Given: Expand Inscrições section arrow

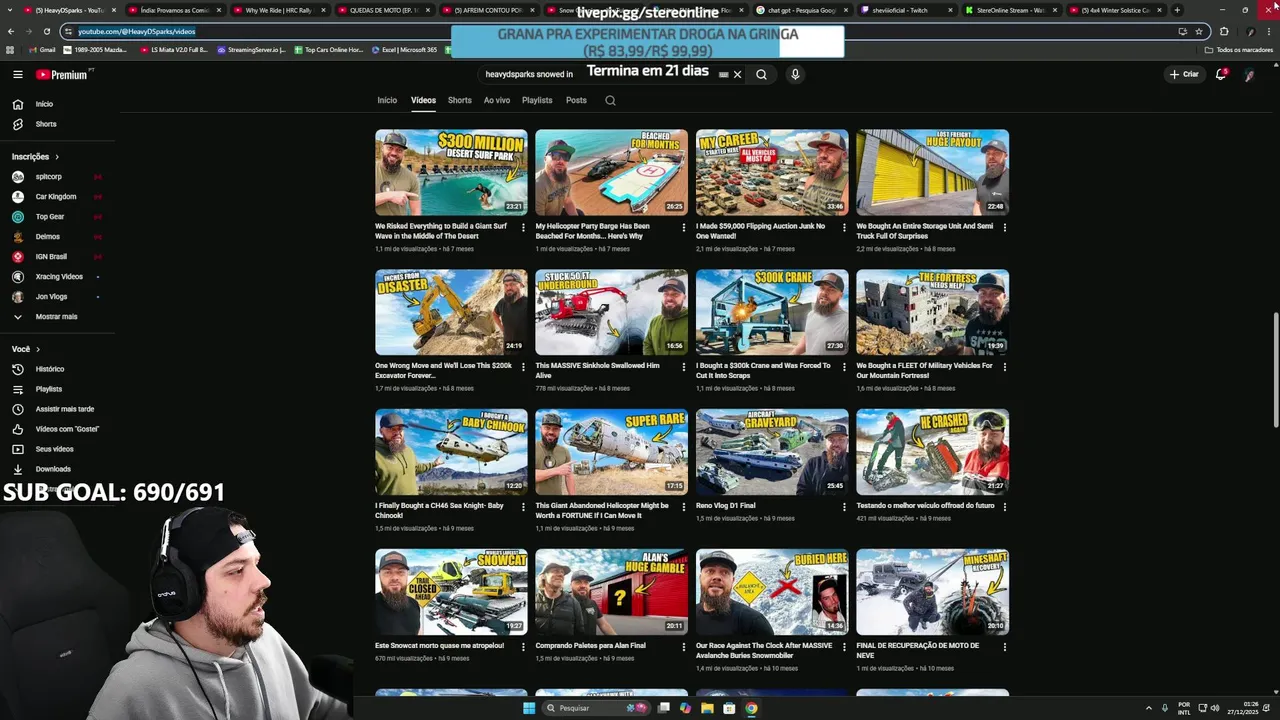Looking at the screenshot, I should 57,157.
